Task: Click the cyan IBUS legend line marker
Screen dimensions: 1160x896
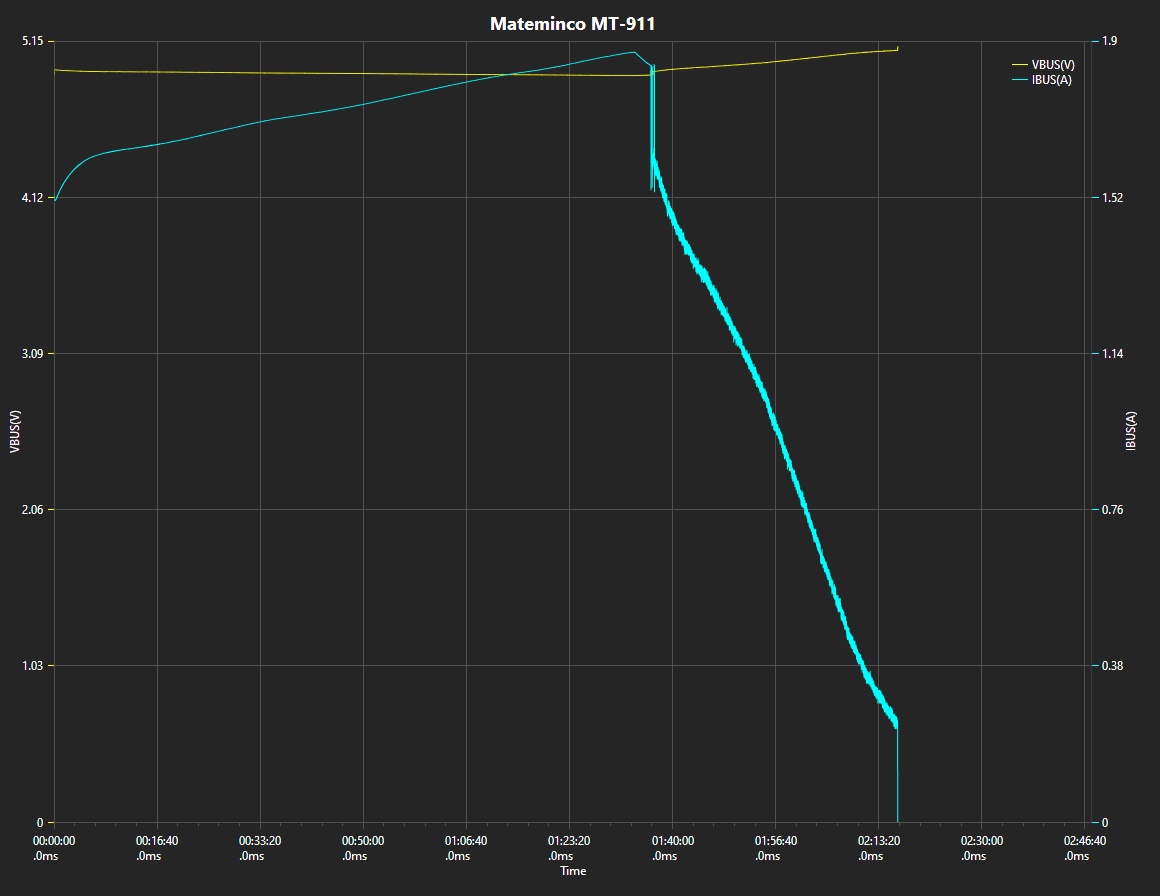Action: click(1019, 80)
